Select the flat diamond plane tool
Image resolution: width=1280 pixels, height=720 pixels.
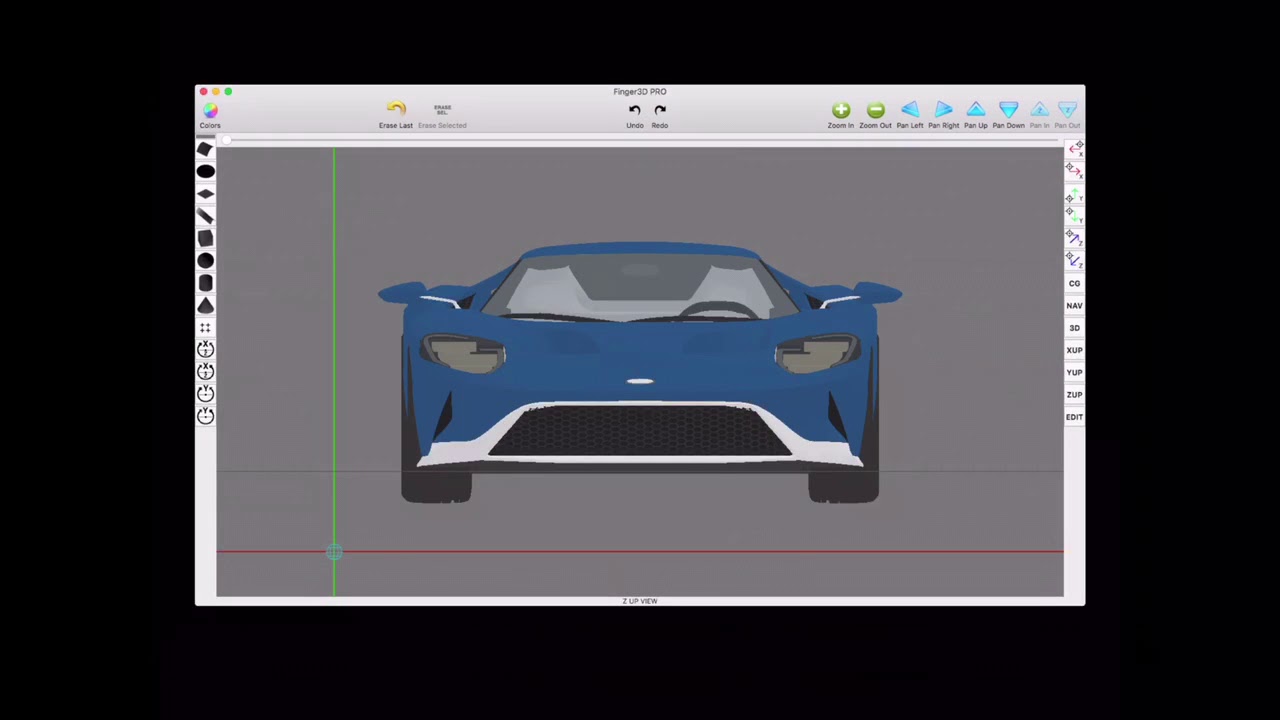205,194
